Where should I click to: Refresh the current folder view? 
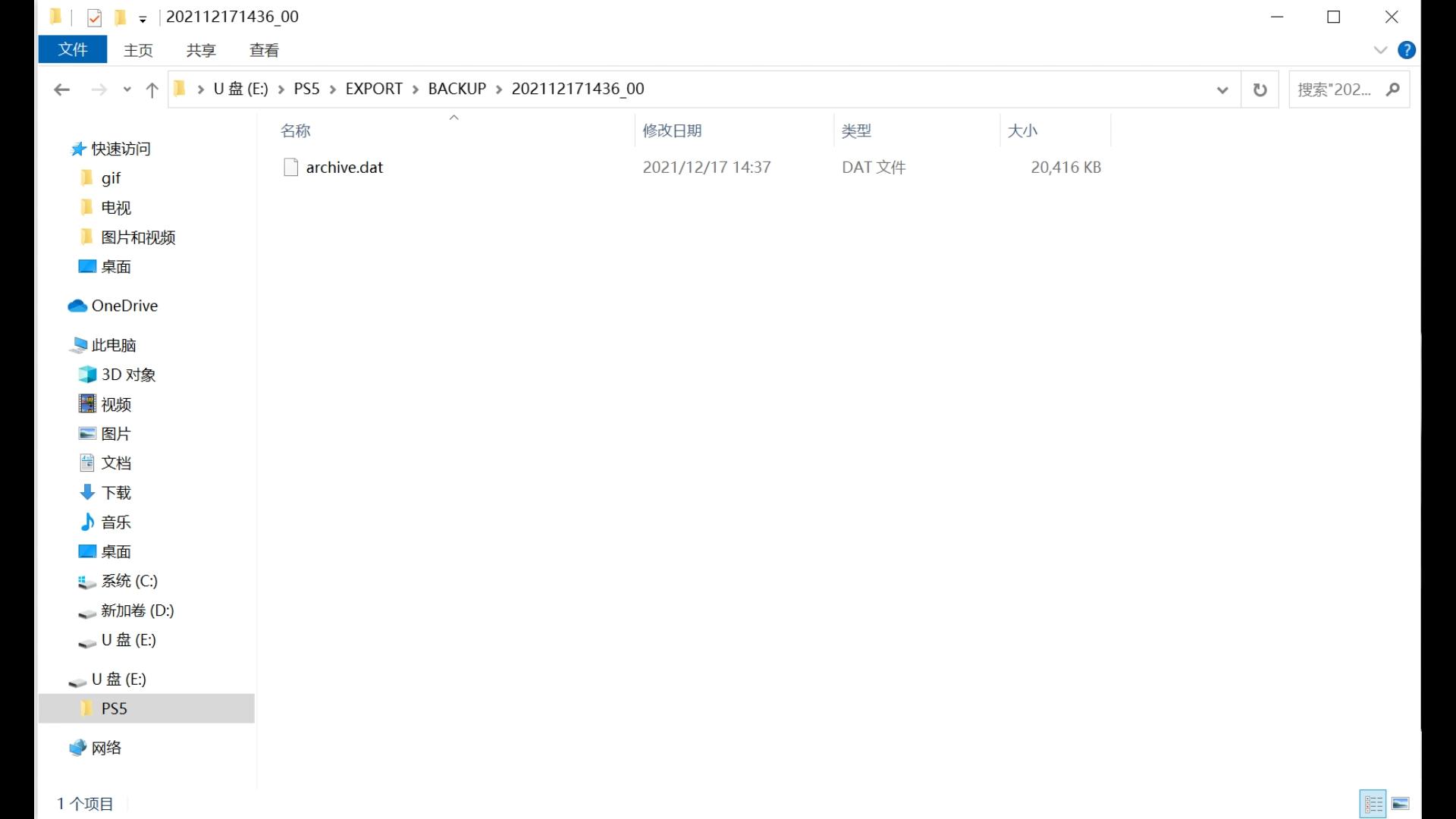pyautogui.click(x=1260, y=89)
